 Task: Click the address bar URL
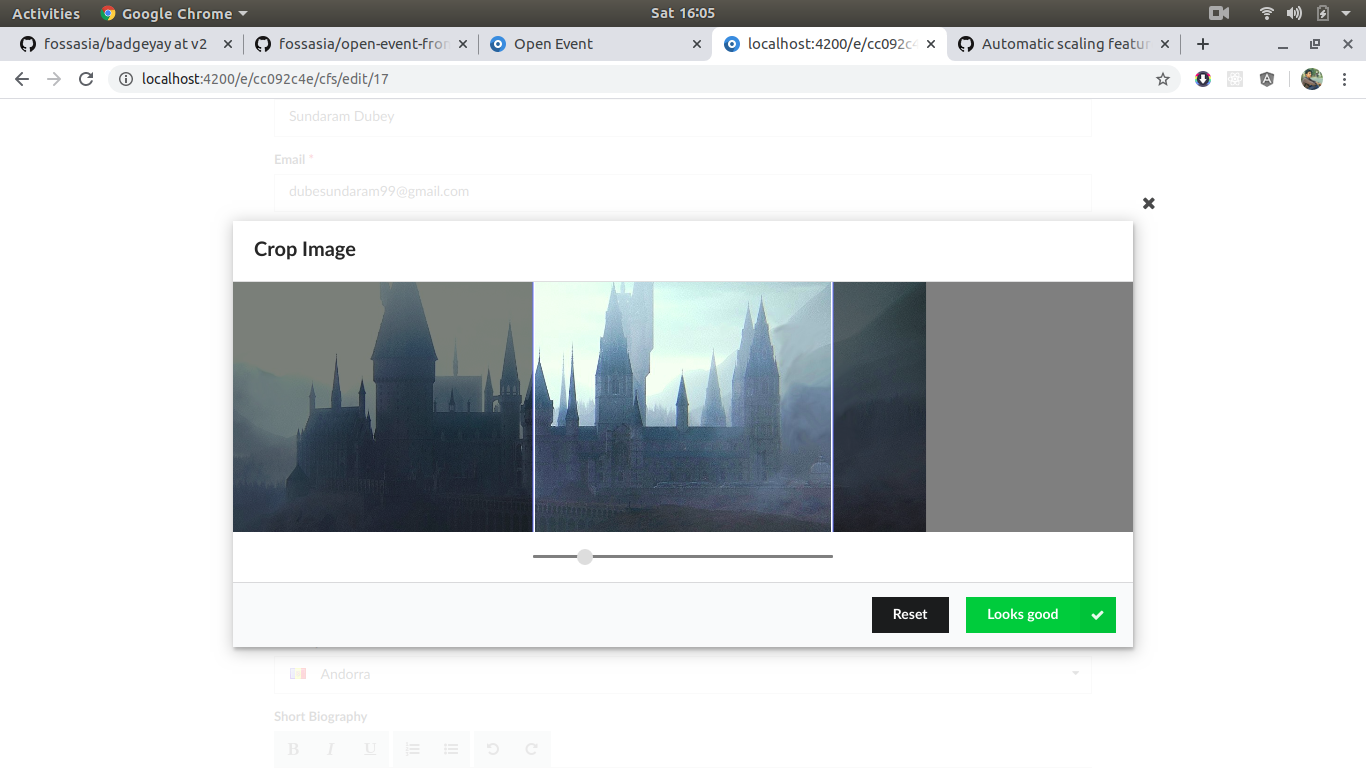click(265, 79)
